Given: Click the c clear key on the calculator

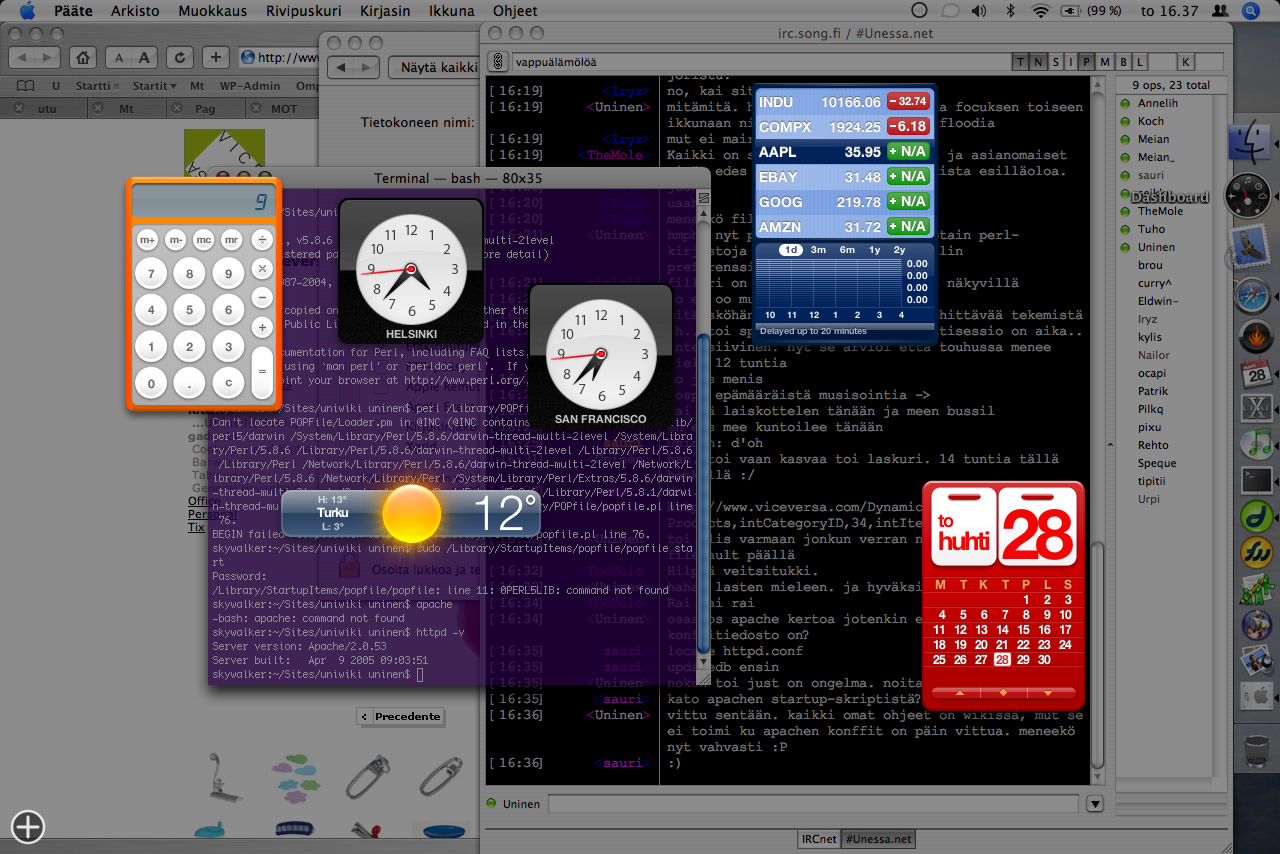Looking at the screenshot, I should 229,382.
